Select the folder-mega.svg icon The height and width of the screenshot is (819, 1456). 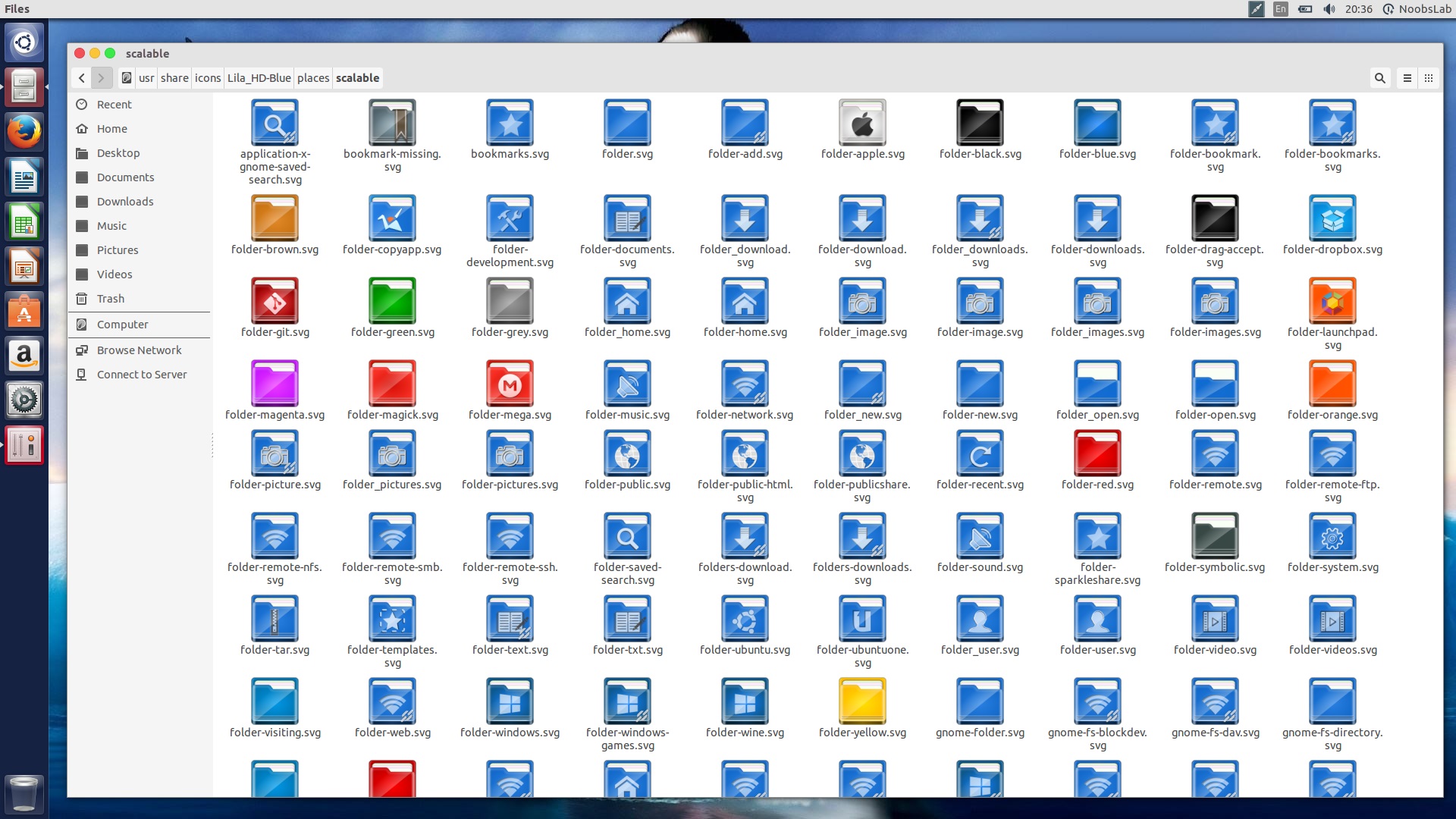(510, 384)
